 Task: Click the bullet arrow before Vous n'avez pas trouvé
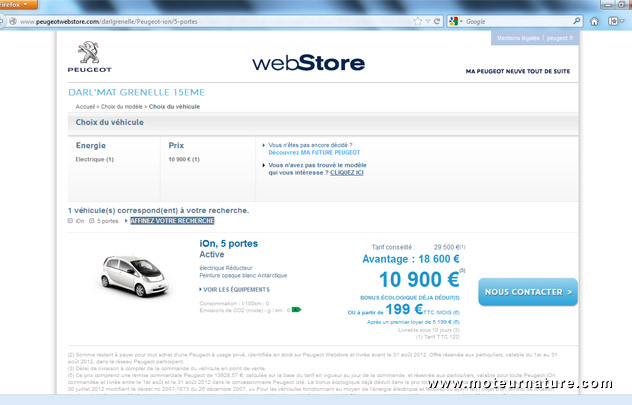point(264,165)
